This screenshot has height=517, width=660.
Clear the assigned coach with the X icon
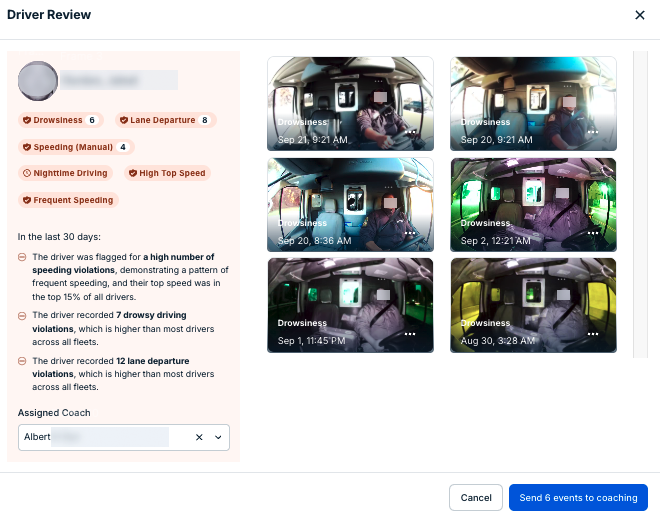[x=199, y=437]
